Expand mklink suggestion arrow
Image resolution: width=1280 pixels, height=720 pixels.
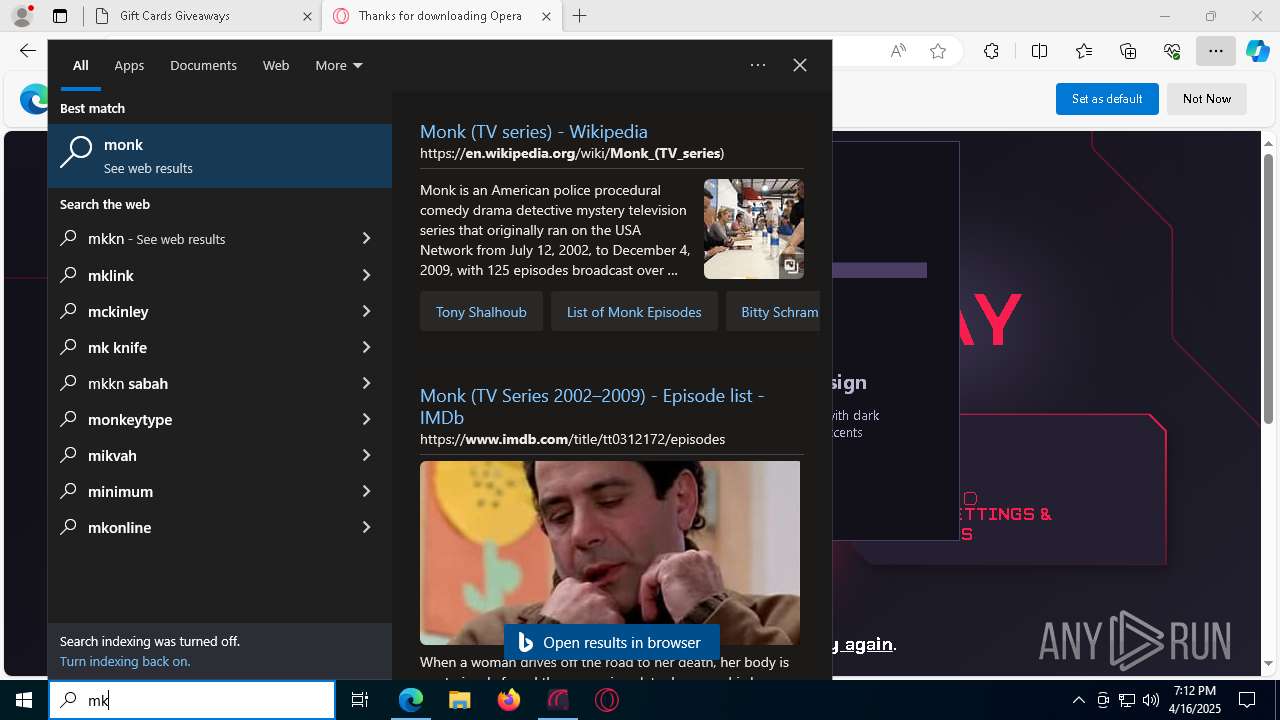pos(366,275)
